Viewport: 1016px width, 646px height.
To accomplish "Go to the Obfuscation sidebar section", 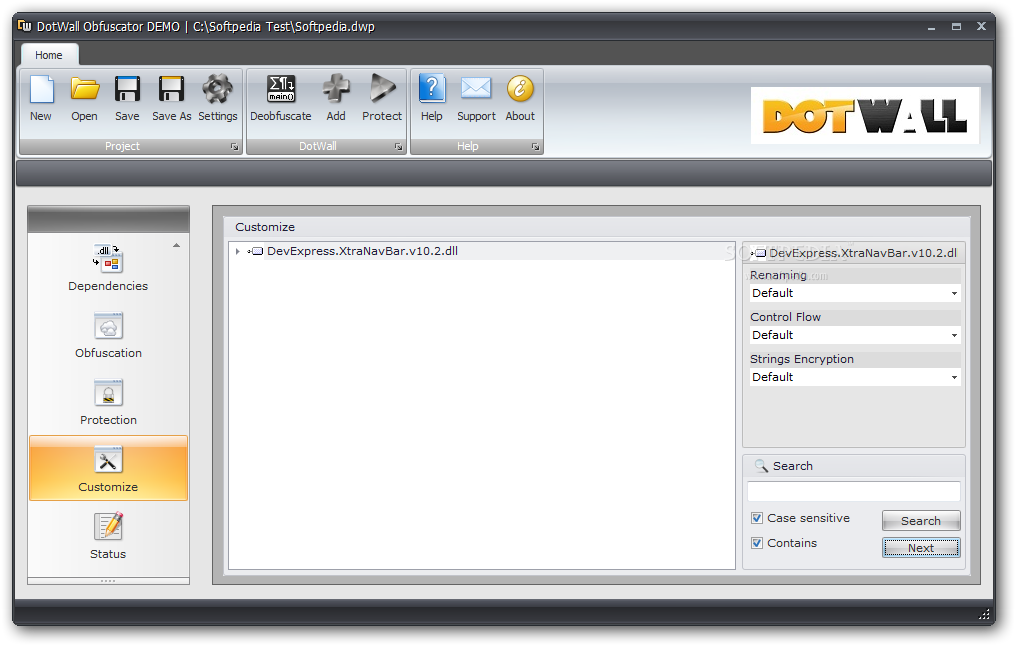I will click(x=108, y=335).
